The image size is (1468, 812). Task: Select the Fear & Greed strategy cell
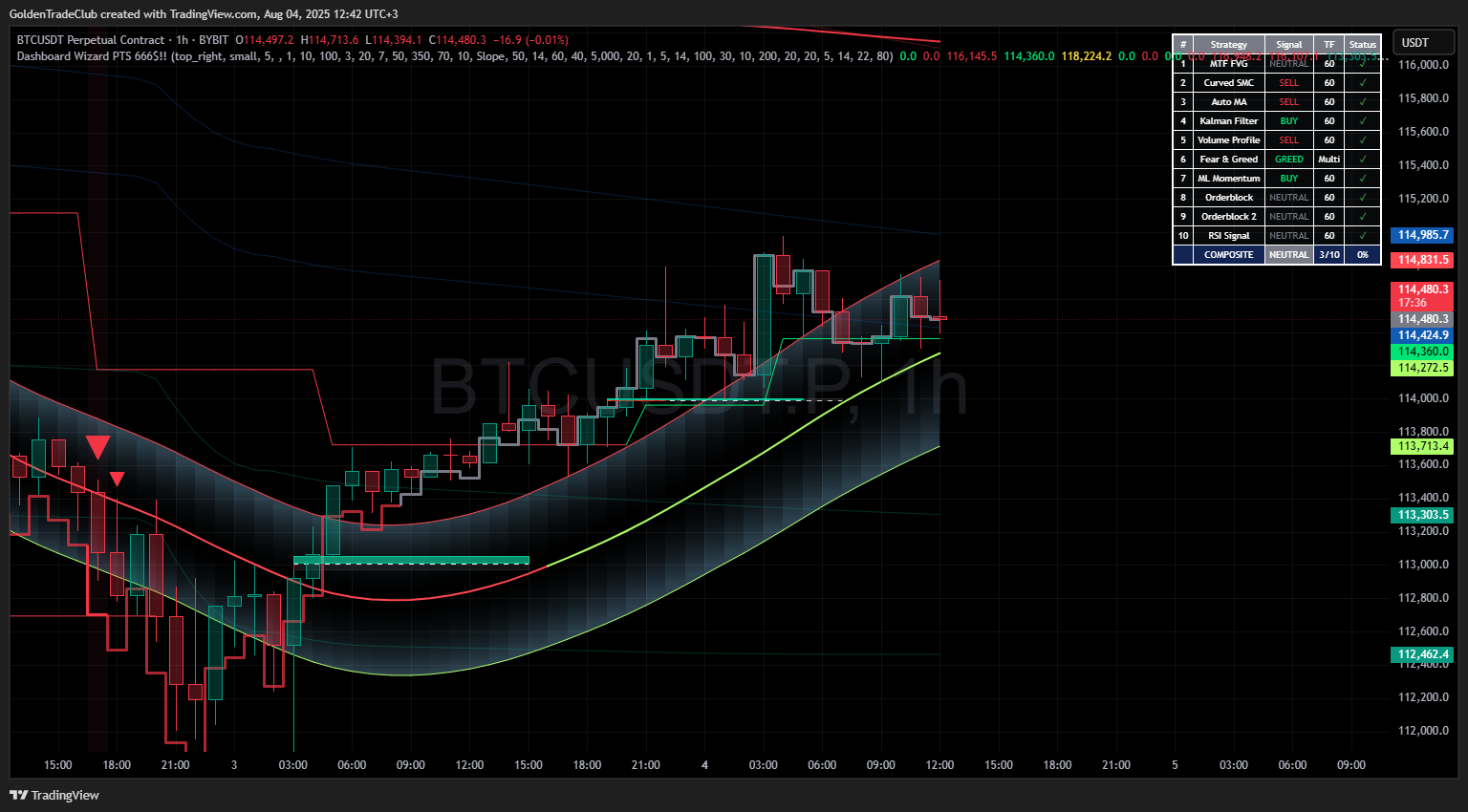point(1229,160)
